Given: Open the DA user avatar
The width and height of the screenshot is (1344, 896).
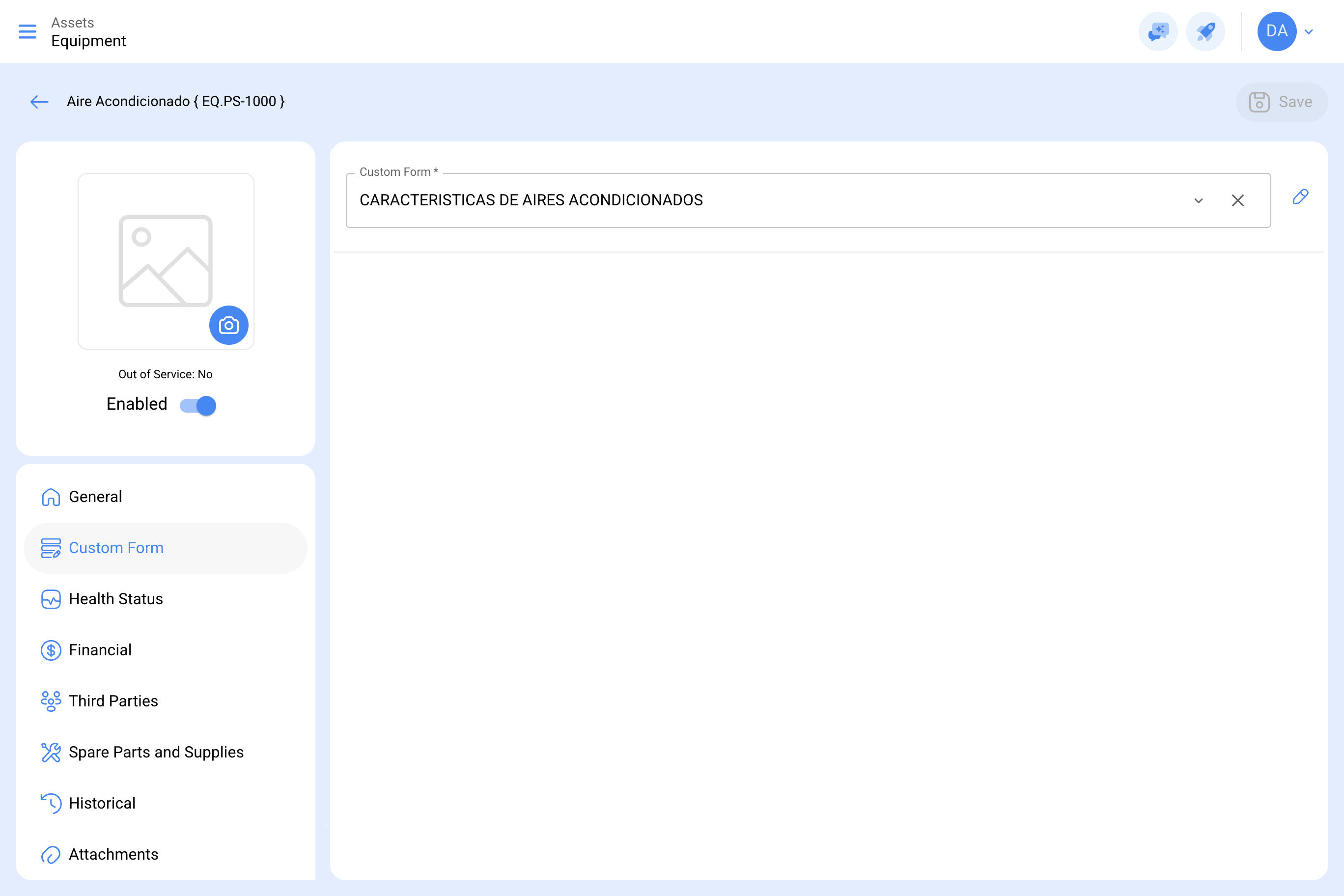Looking at the screenshot, I should point(1277,31).
